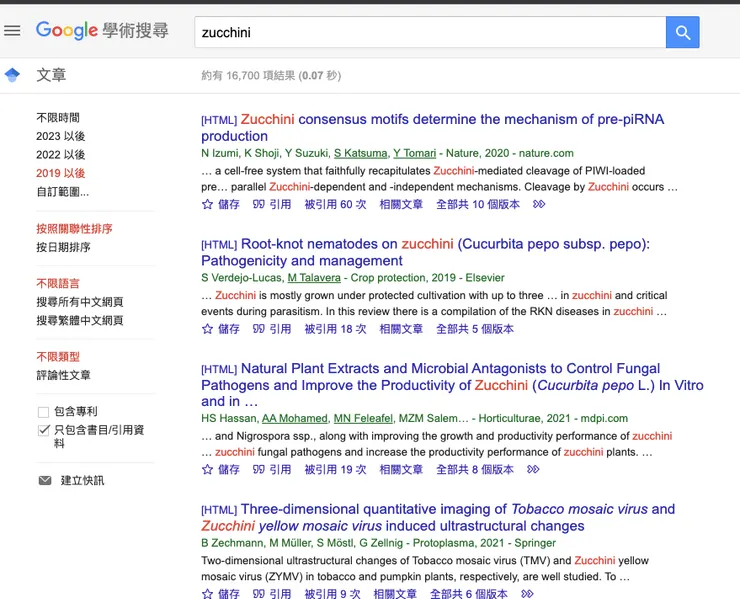Open author M Talavera profile
Image resolution: width=740 pixels, height=599 pixels.
[x=314, y=278]
